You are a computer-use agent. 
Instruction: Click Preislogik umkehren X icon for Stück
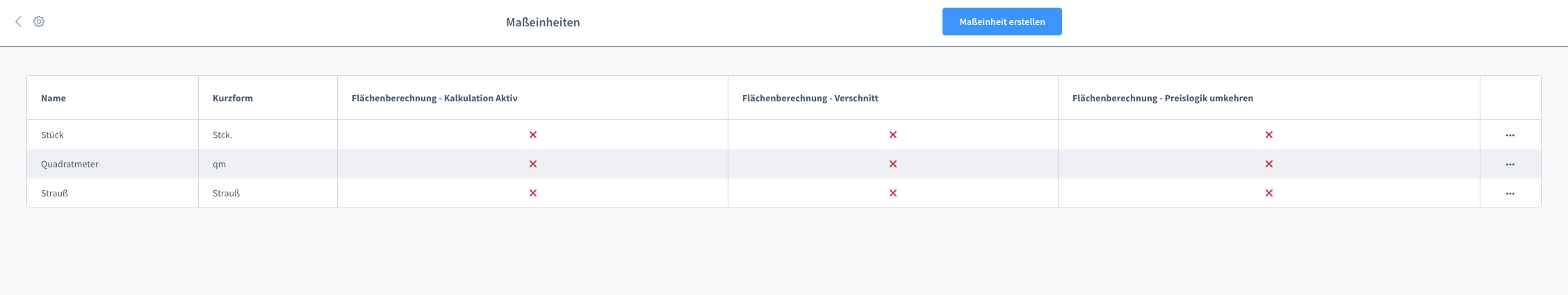pos(1269,135)
